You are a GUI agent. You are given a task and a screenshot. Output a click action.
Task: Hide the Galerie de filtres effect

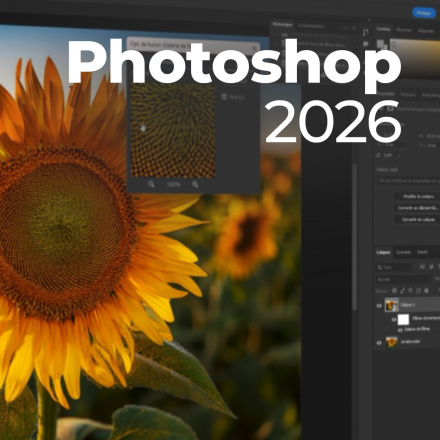tap(400, 330)
